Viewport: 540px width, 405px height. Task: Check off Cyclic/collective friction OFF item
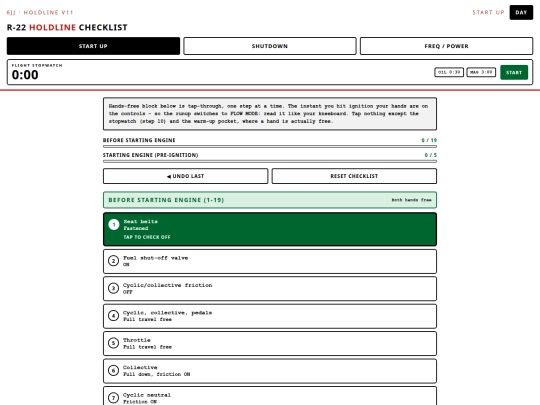[x=270, y=289]
